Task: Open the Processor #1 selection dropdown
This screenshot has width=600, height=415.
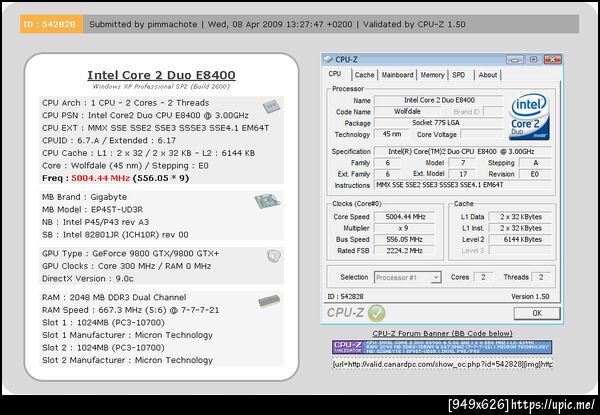Action: [x=435, y=278]
